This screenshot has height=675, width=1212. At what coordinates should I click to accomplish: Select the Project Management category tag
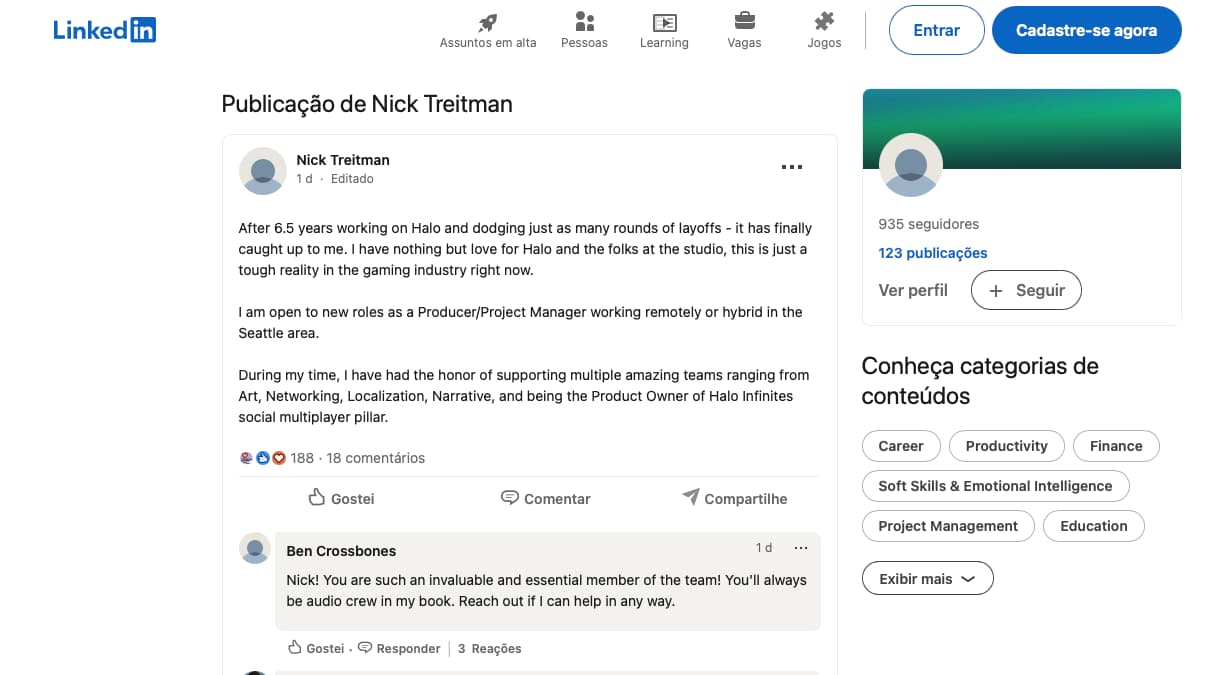click(x=948, y=526)
